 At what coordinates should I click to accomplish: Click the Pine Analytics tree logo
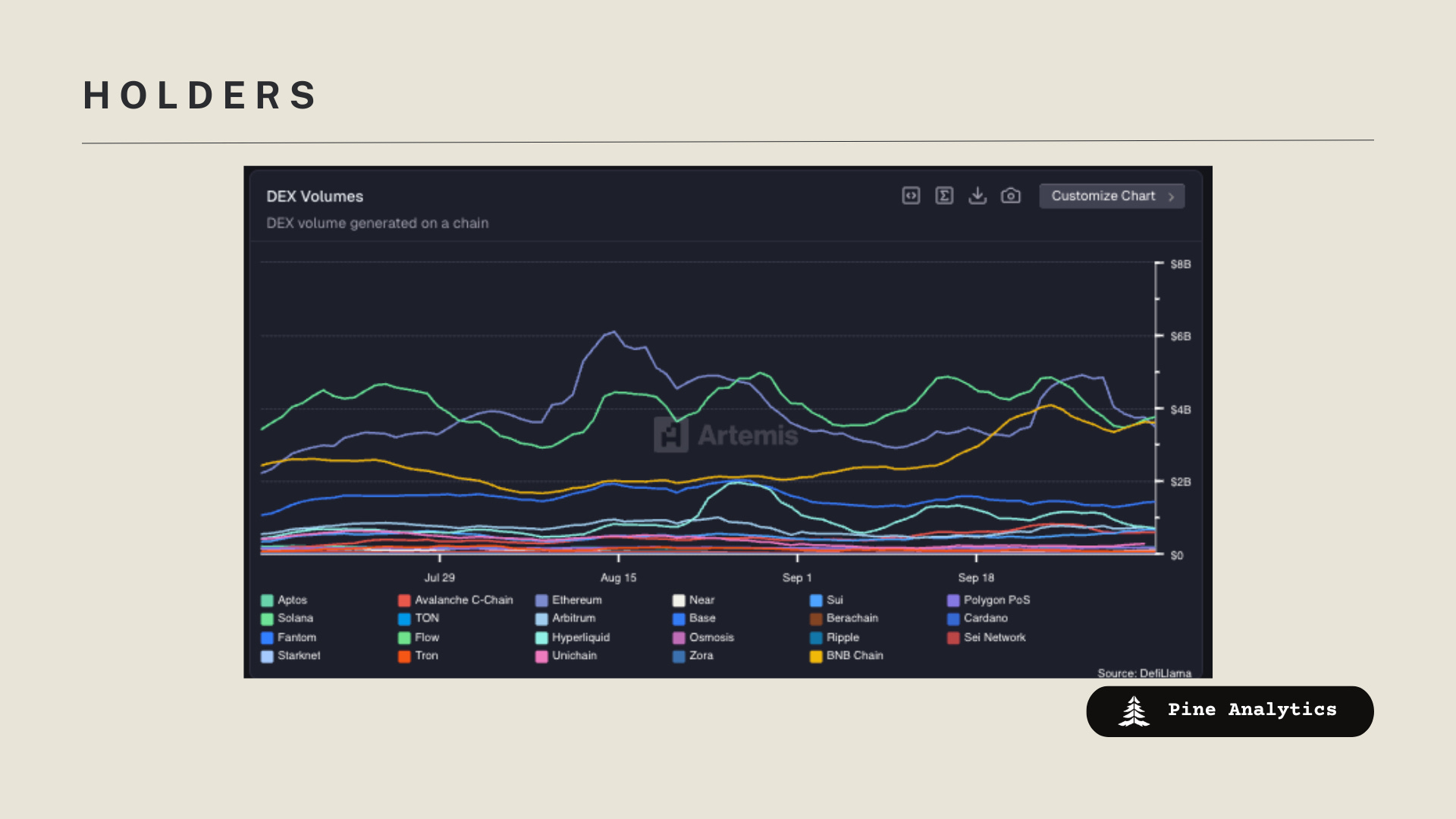[x=1134, y=711]
